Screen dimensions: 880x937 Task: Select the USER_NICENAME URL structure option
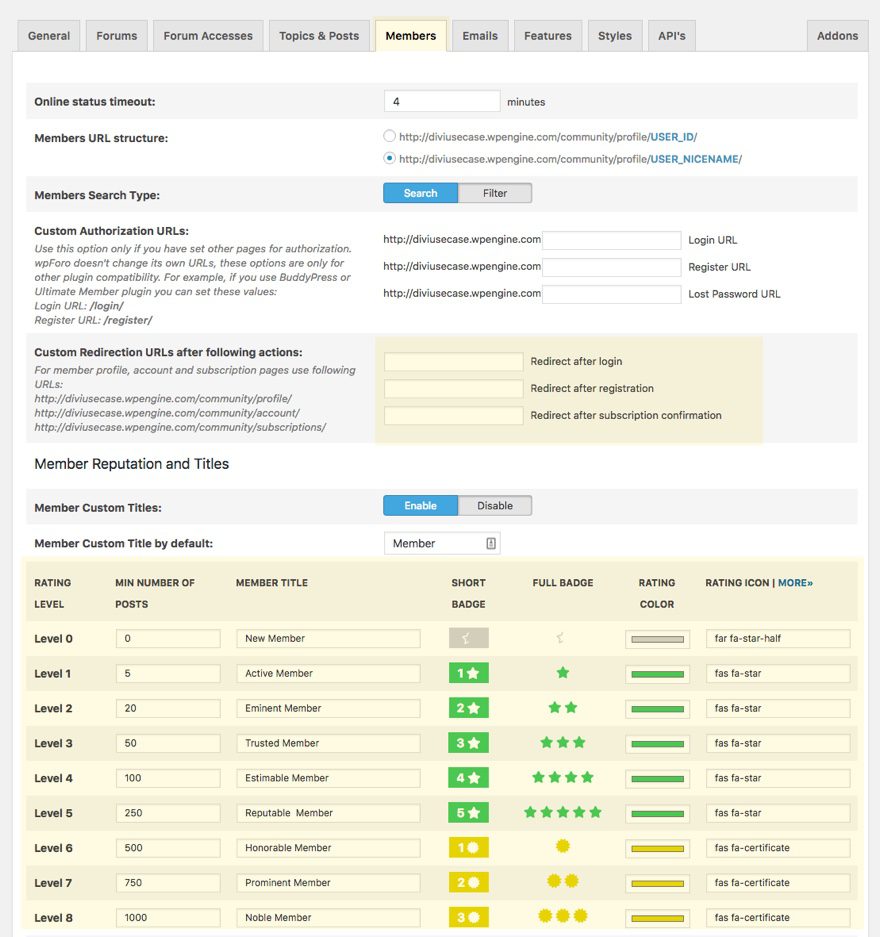(x=390, y=158)
